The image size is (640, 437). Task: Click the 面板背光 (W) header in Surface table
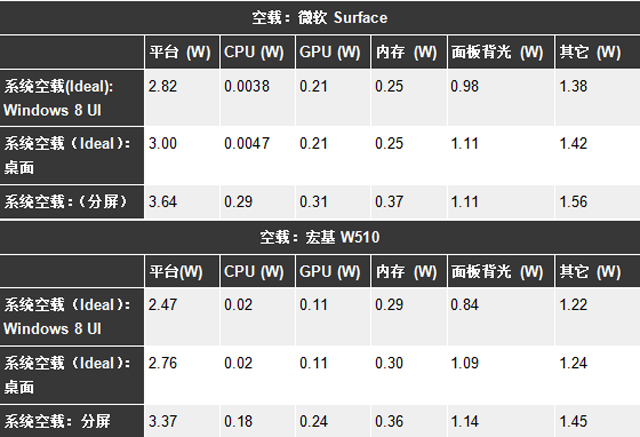[x=497, y=52]
